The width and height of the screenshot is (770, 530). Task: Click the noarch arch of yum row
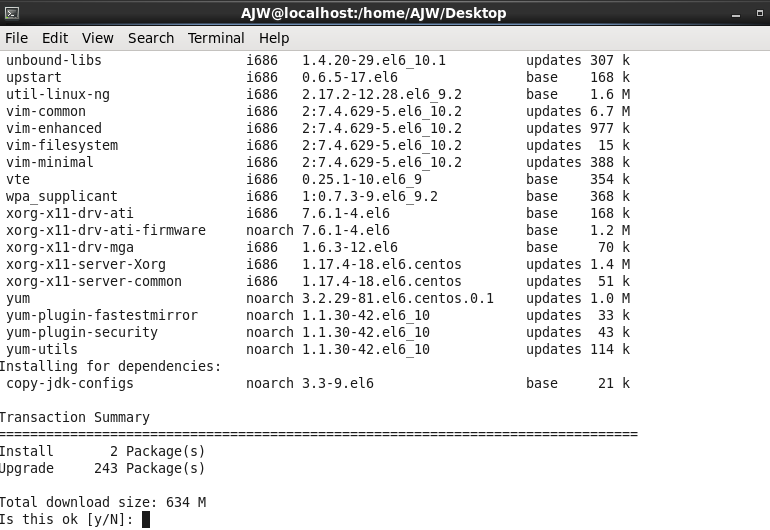270,299
